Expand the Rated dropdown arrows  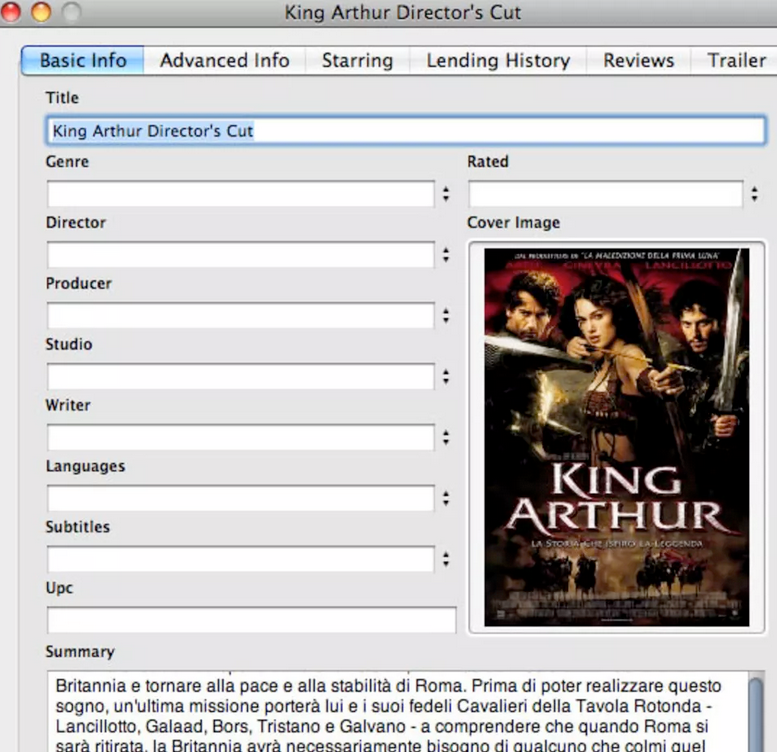754,194
